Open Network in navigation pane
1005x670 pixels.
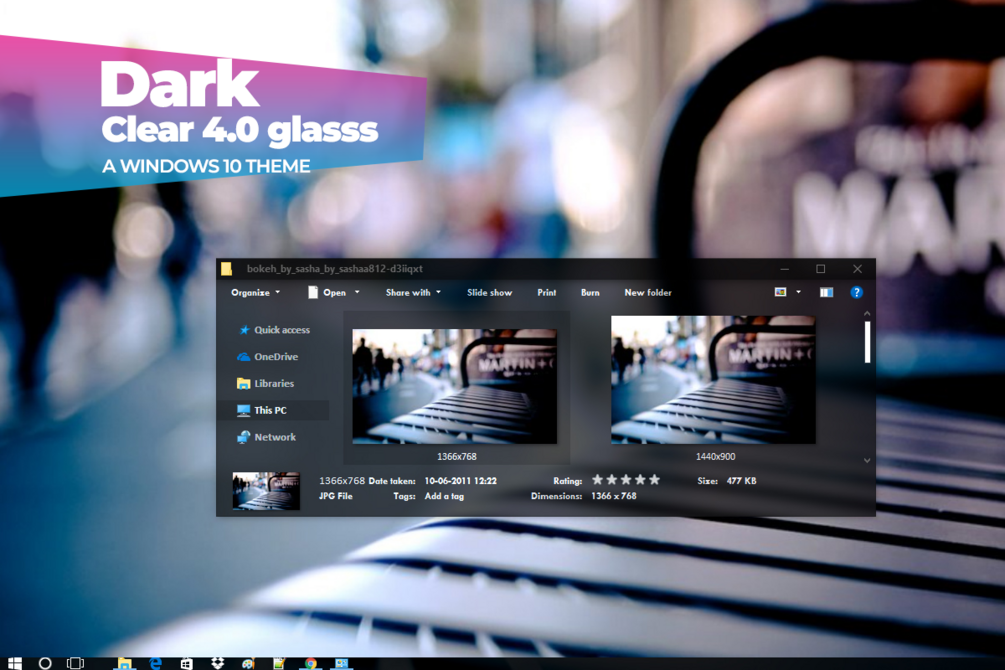(274, 437)
